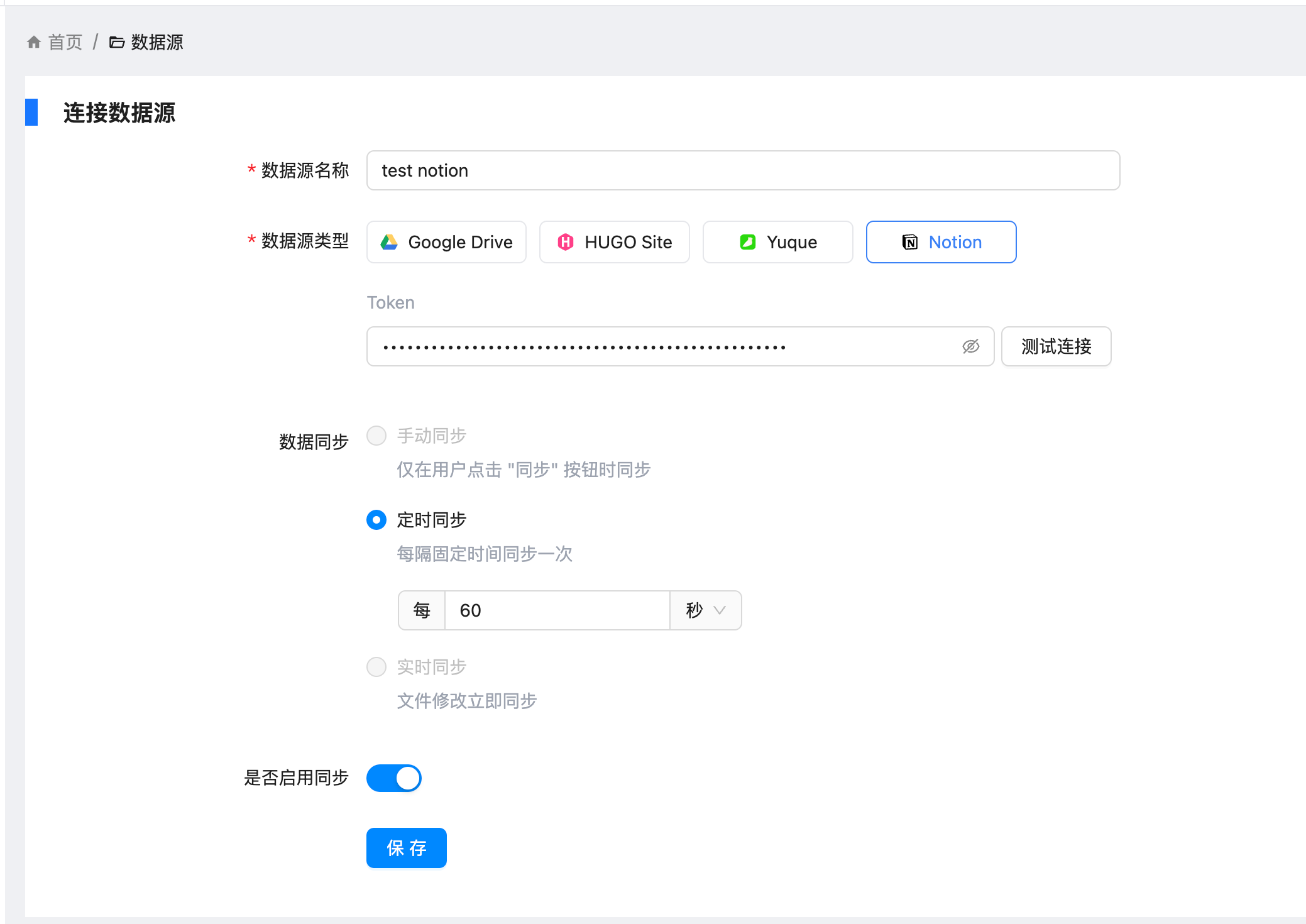Viewport: 1306px width, 924px height.
Task: Click the sync interval field showing 60
Action: point(557,610)
